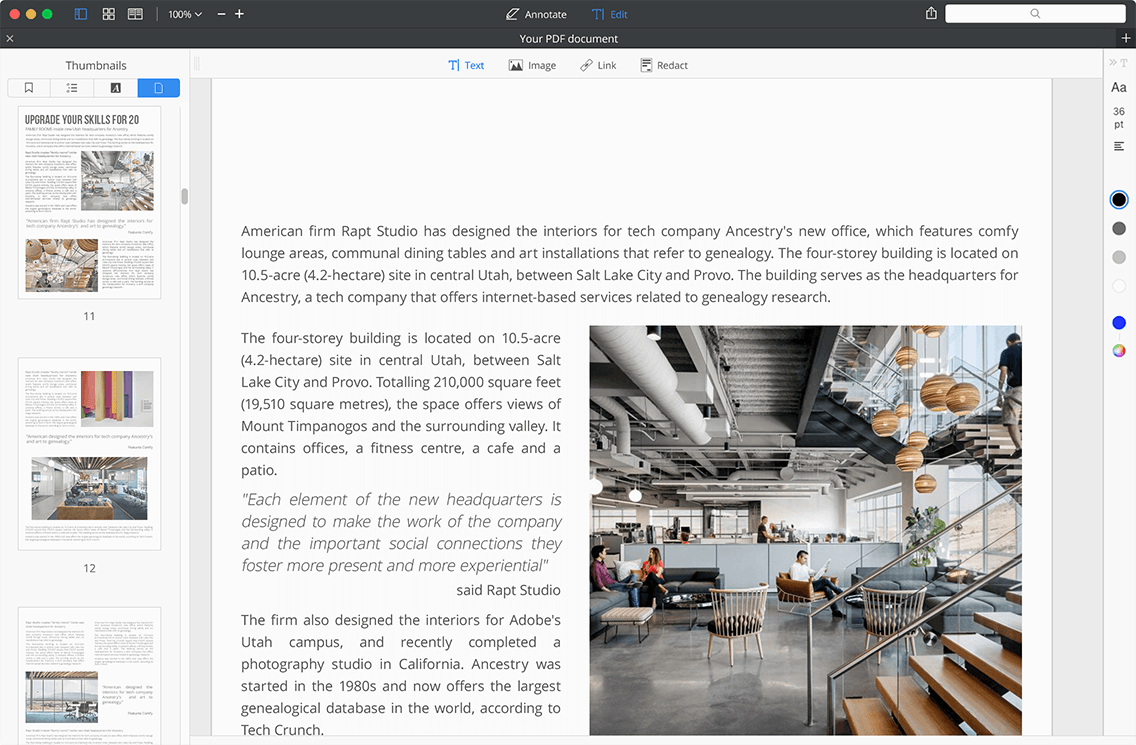Screen dimensions: 1136x745
Task: Open the thumbnail below page 12
Action: coord(89,676)
